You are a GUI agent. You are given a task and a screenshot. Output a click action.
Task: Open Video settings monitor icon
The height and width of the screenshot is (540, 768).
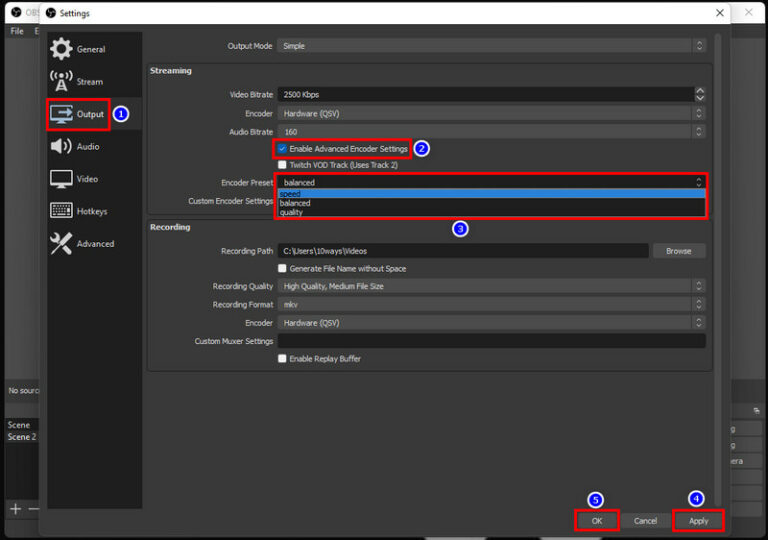pos(61,179)
